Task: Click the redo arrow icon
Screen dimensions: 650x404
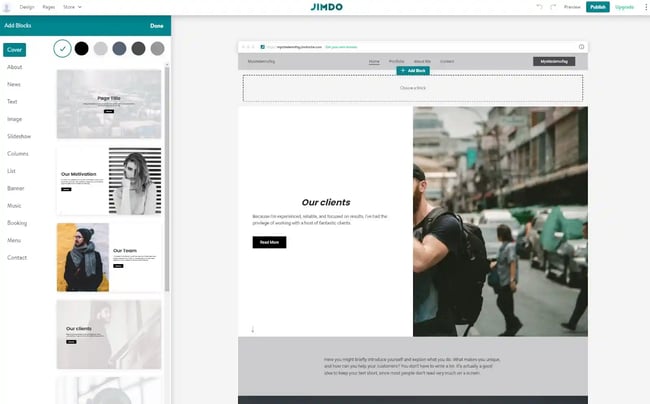Action: pyautogui.click(x=554, y=6)
